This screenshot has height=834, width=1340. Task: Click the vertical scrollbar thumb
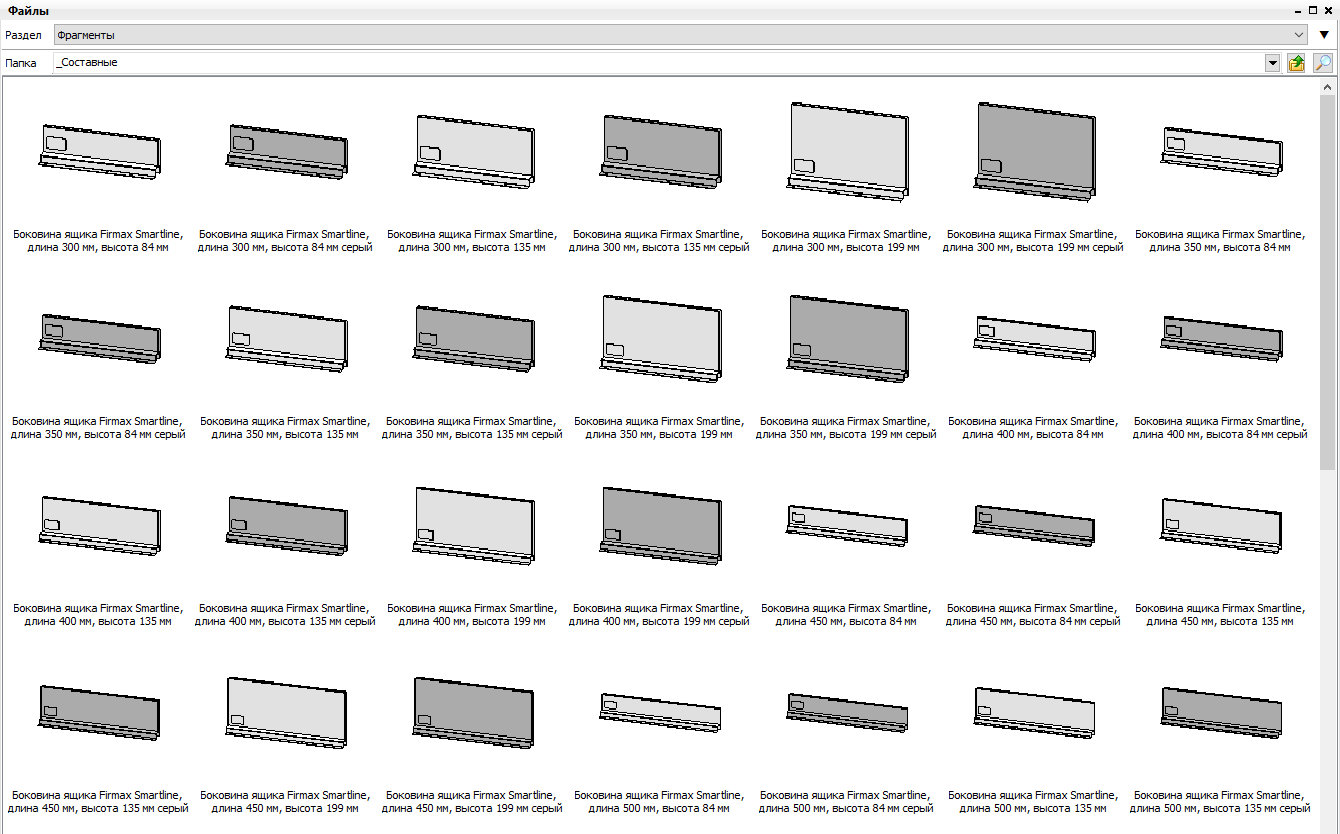click(x=1327, y=282)
